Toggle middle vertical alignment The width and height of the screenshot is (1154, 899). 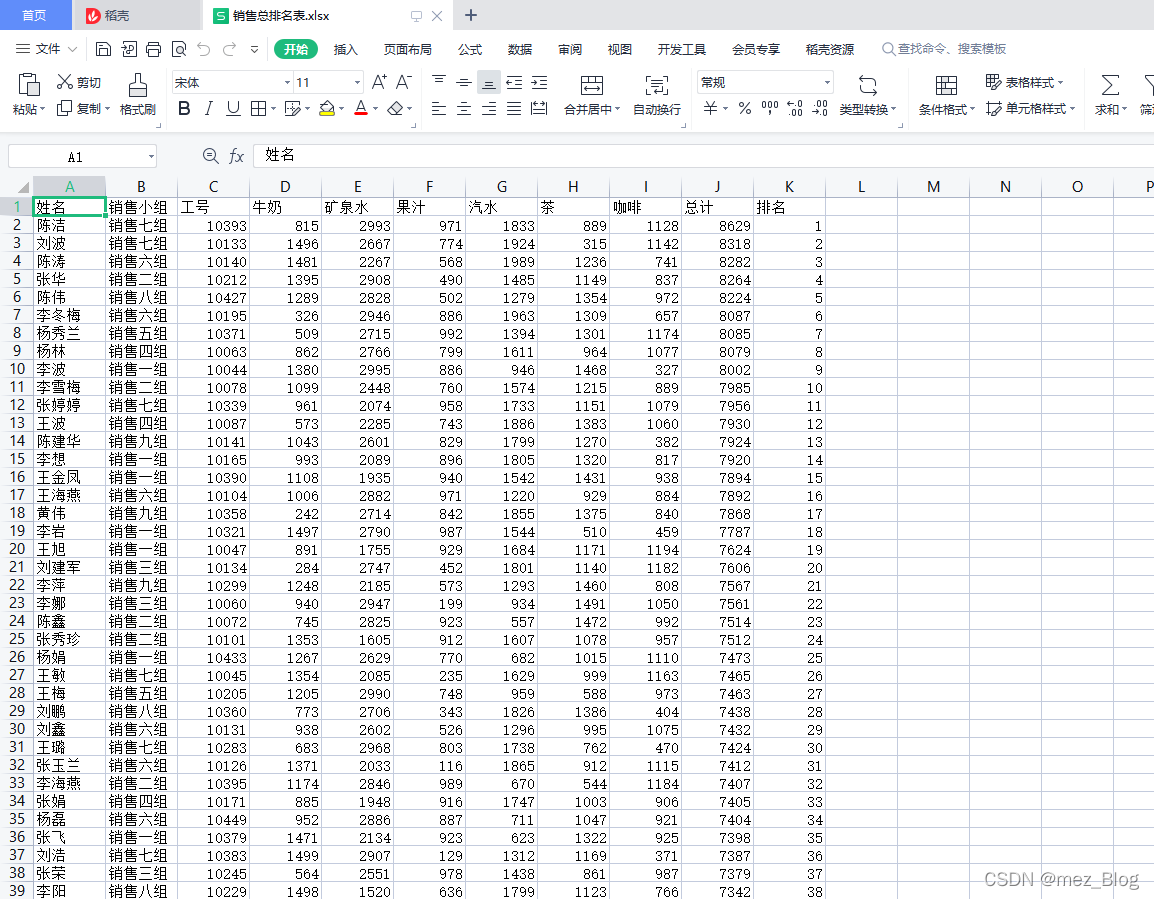point(464,82)
